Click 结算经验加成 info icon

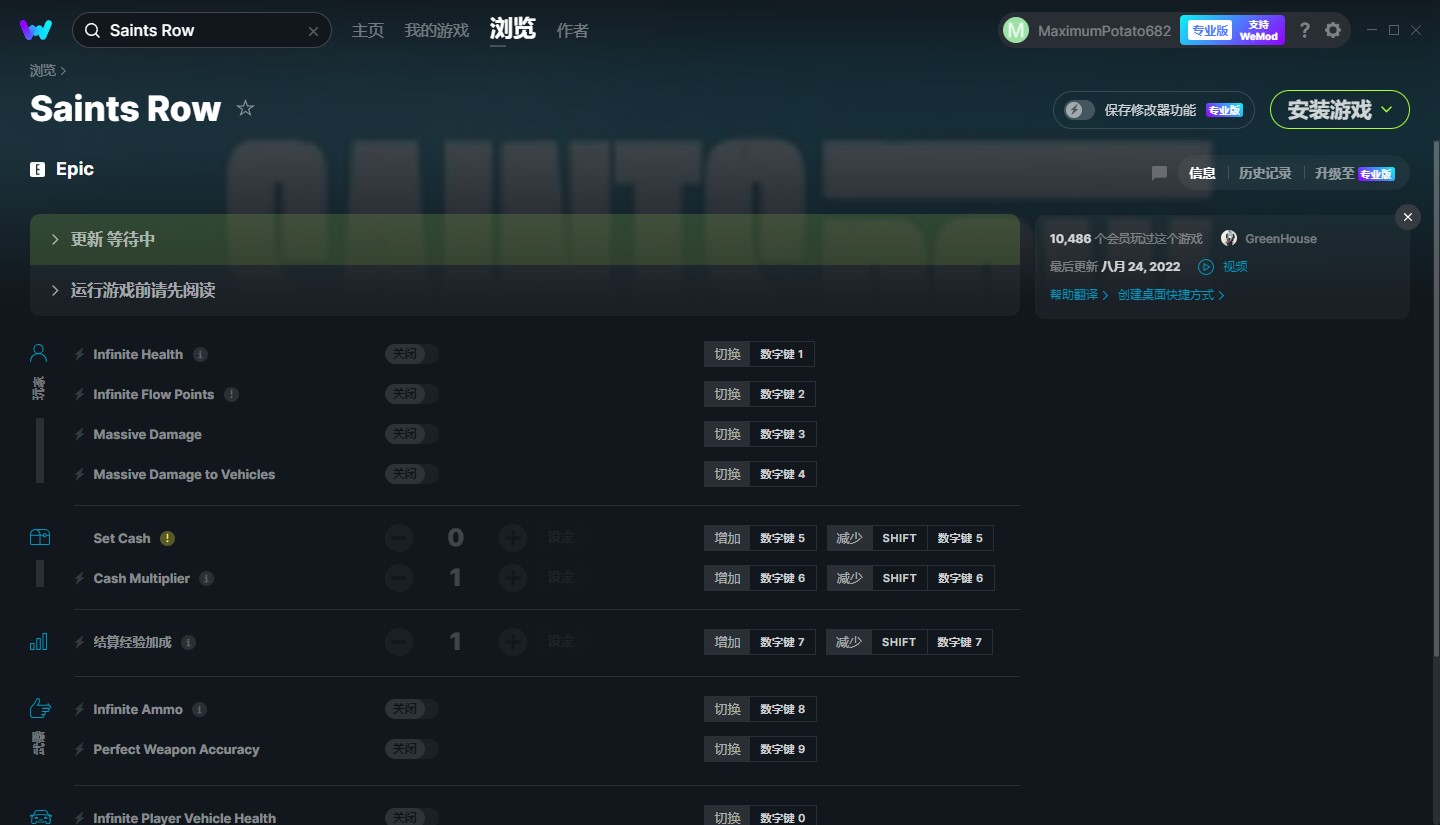click(188, 642)
